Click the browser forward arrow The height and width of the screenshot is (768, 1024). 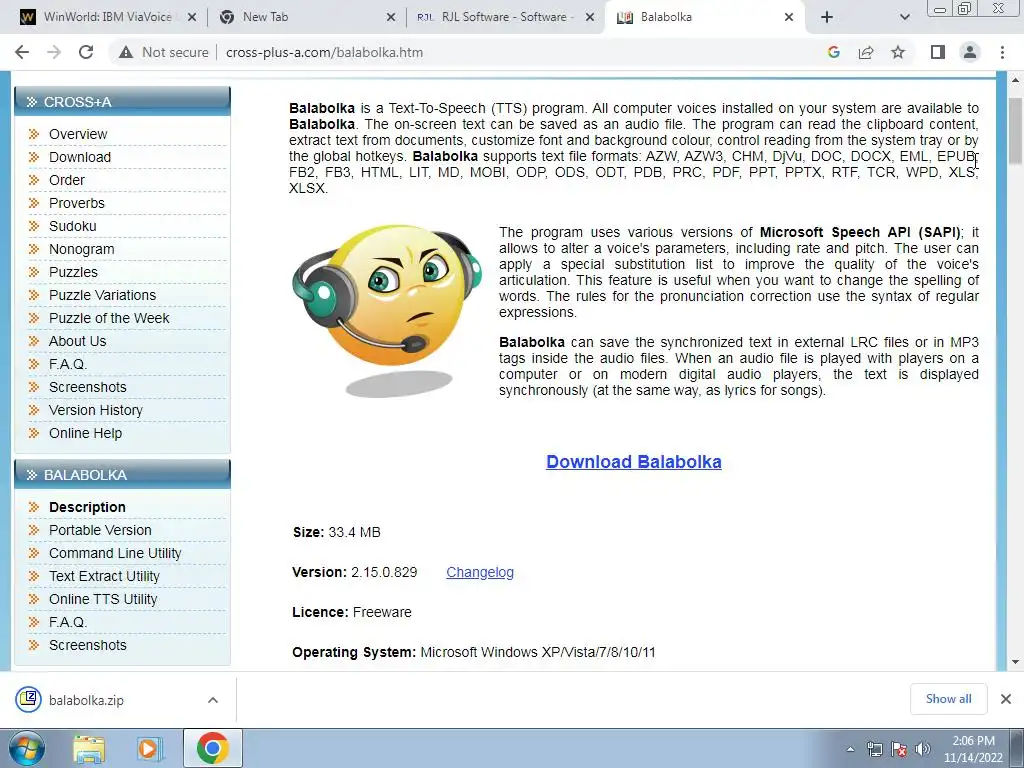click(54, 52)
